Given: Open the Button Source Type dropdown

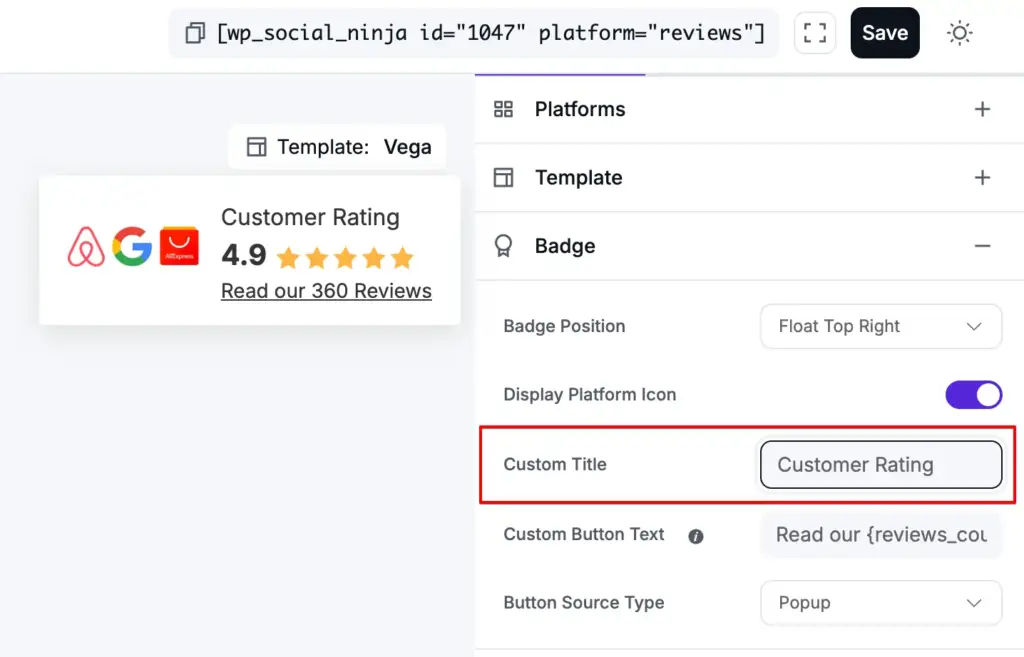Looking at the screenshot, I should tap(880, 602).
